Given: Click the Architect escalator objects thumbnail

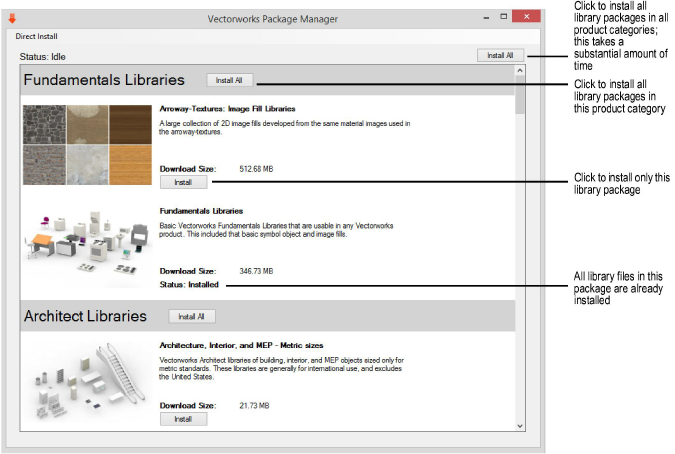Looking at the screenshot, I should click(x=87, y=381).
